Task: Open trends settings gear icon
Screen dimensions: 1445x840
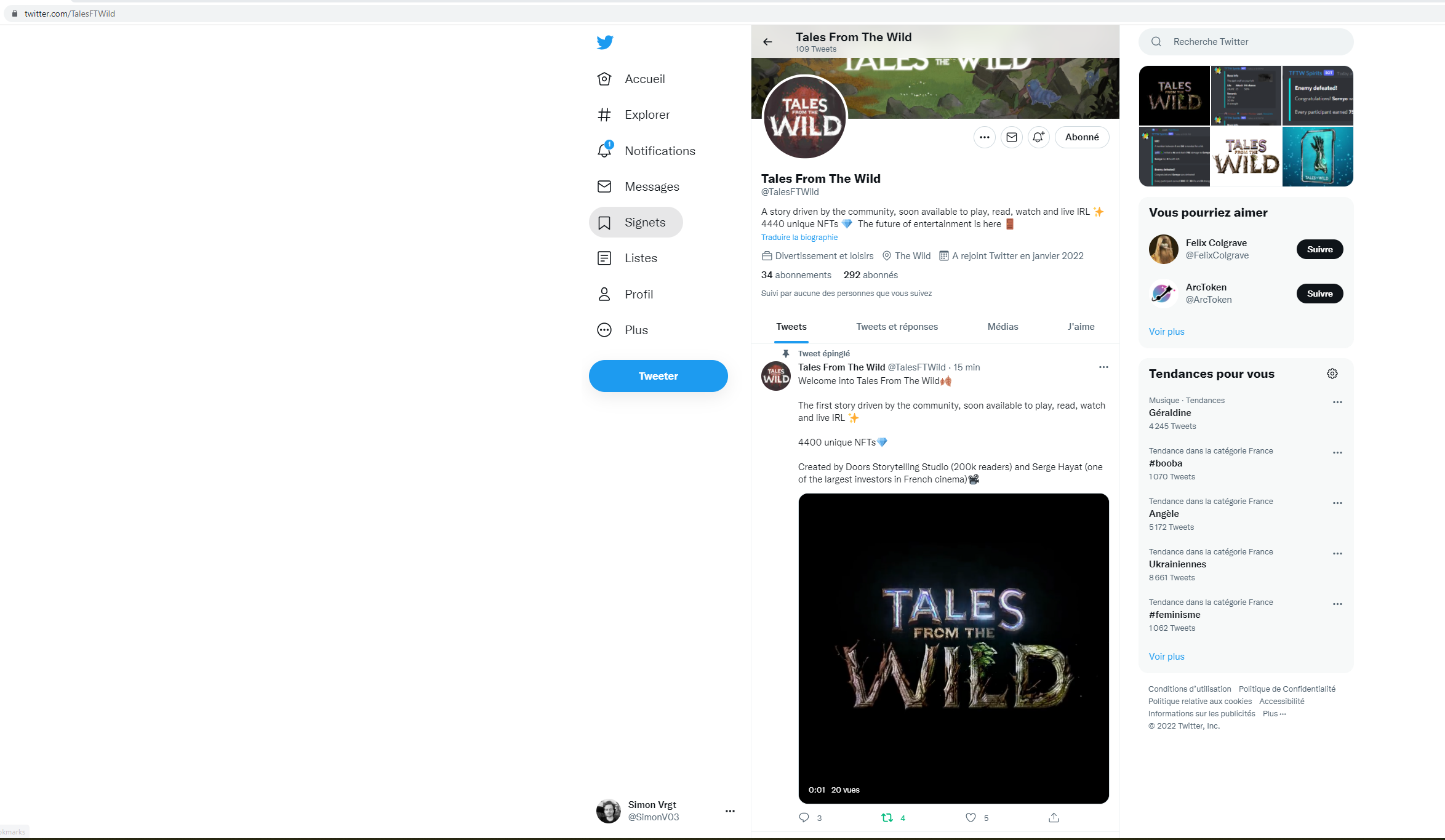Action: click(x=1332, y=374)
